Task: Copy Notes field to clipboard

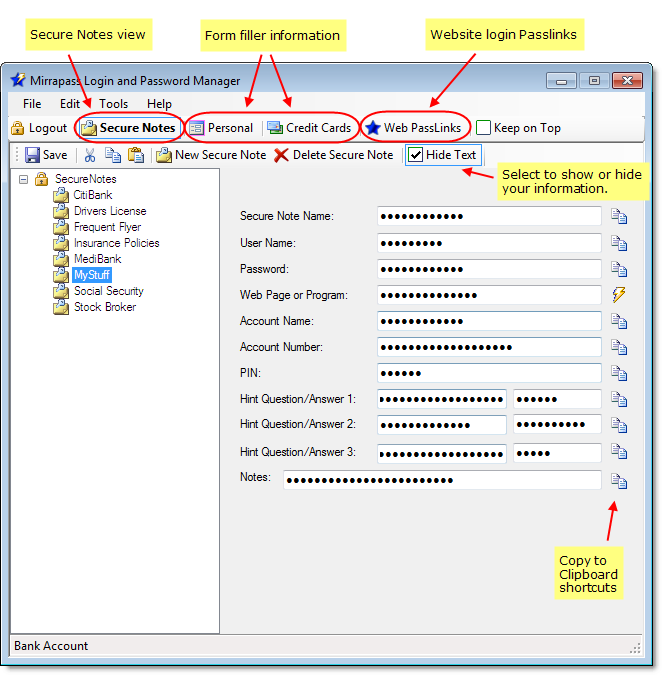Action: tap(619, 481)
